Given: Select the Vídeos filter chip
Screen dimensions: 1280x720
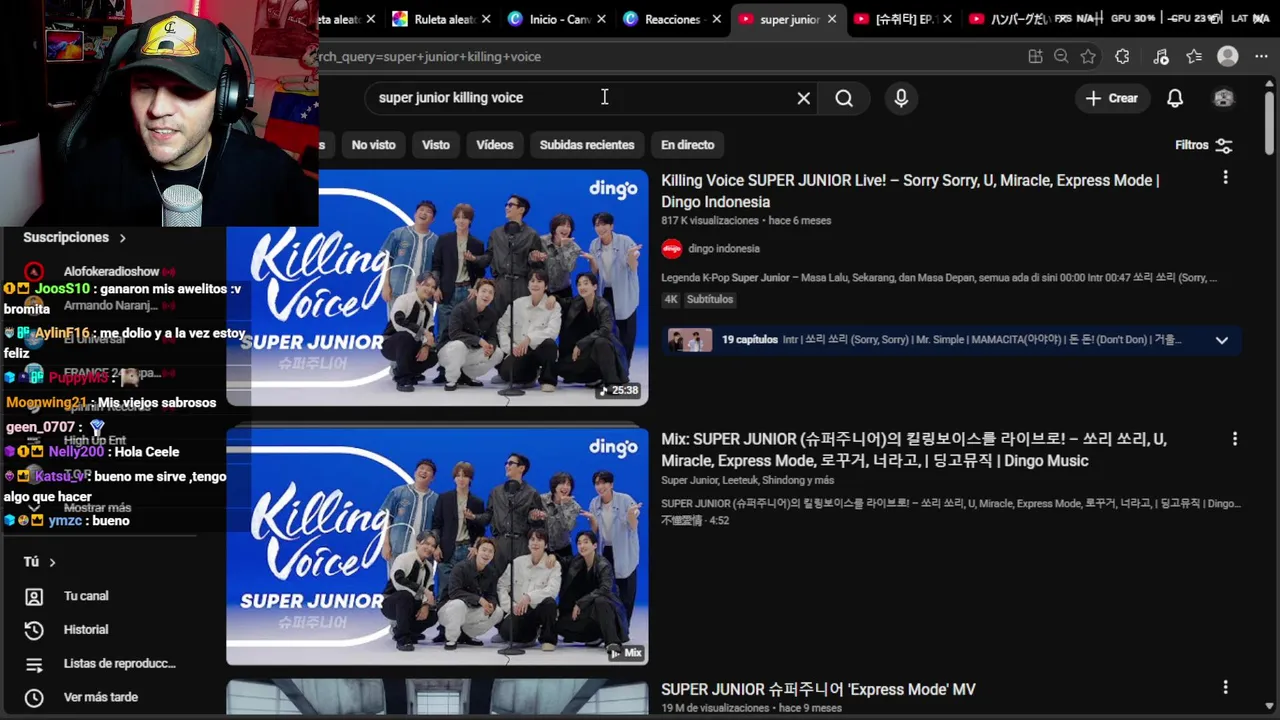Looking at the screenshot, I should pyautogui.click(x=494, y=145).
